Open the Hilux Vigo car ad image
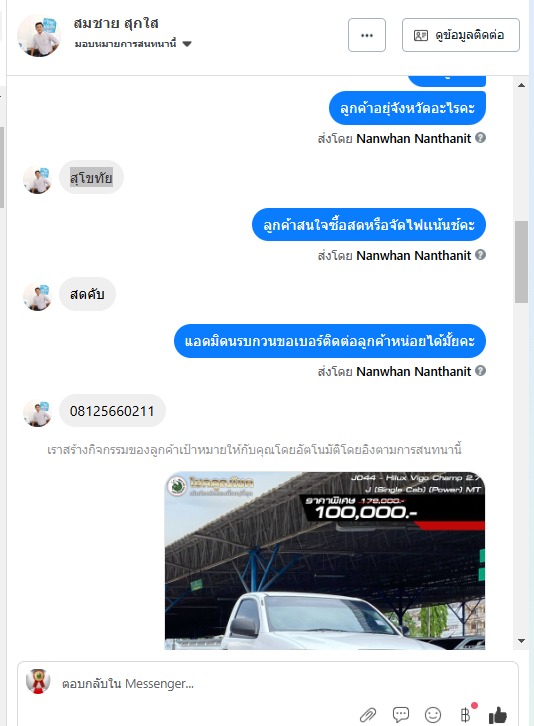The image size is (534, 726). coord(325,560)
